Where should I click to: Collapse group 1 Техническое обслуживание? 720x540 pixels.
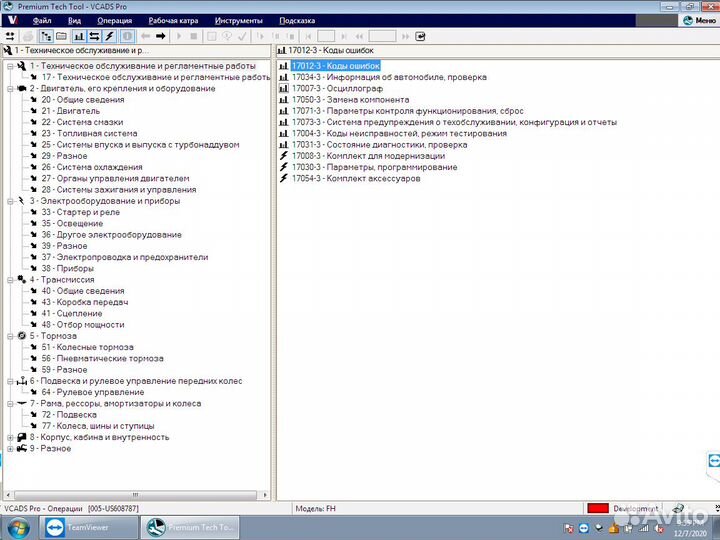(10, 66)
